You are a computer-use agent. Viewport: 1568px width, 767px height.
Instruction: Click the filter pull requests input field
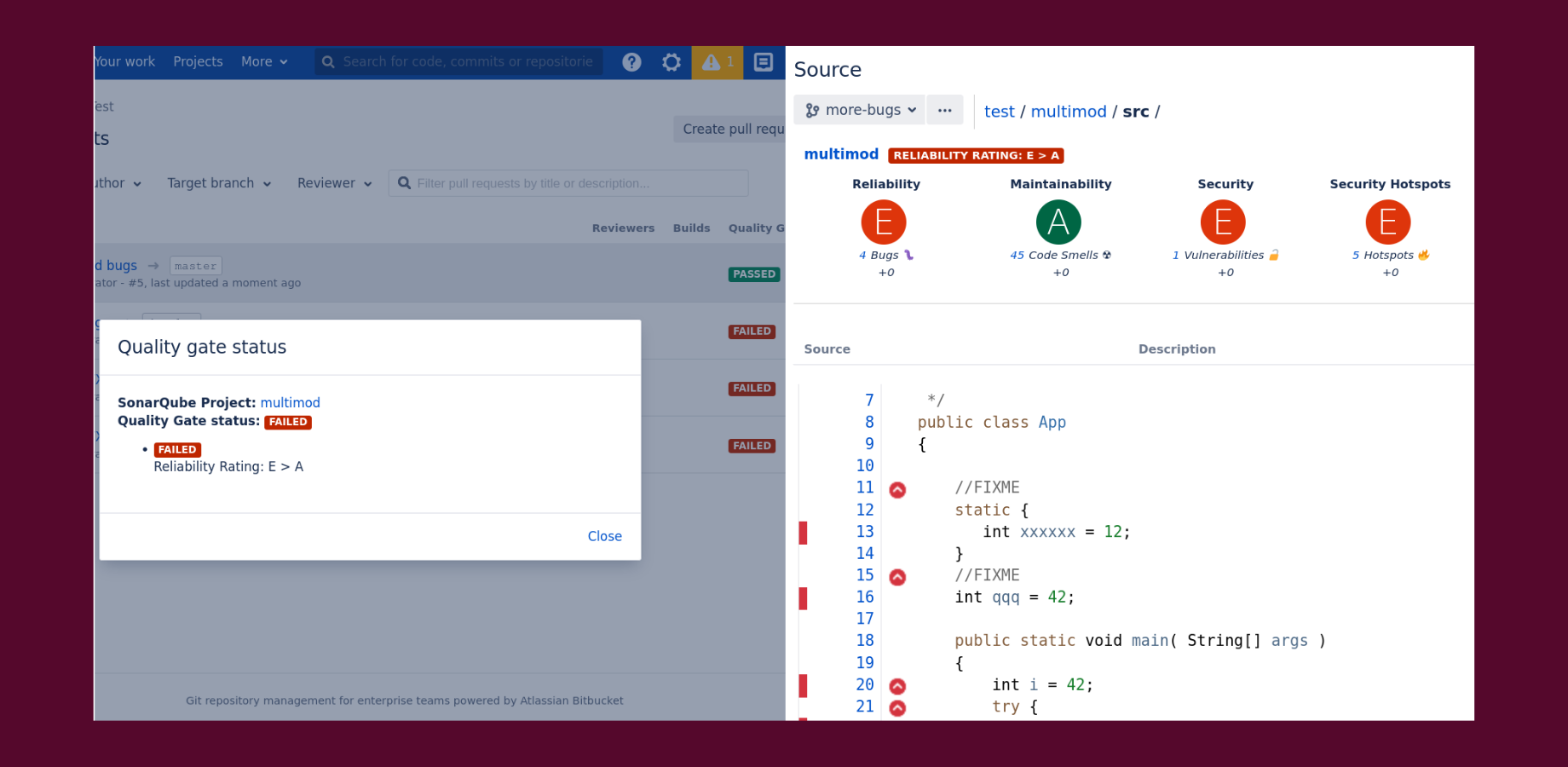point(568,183)
